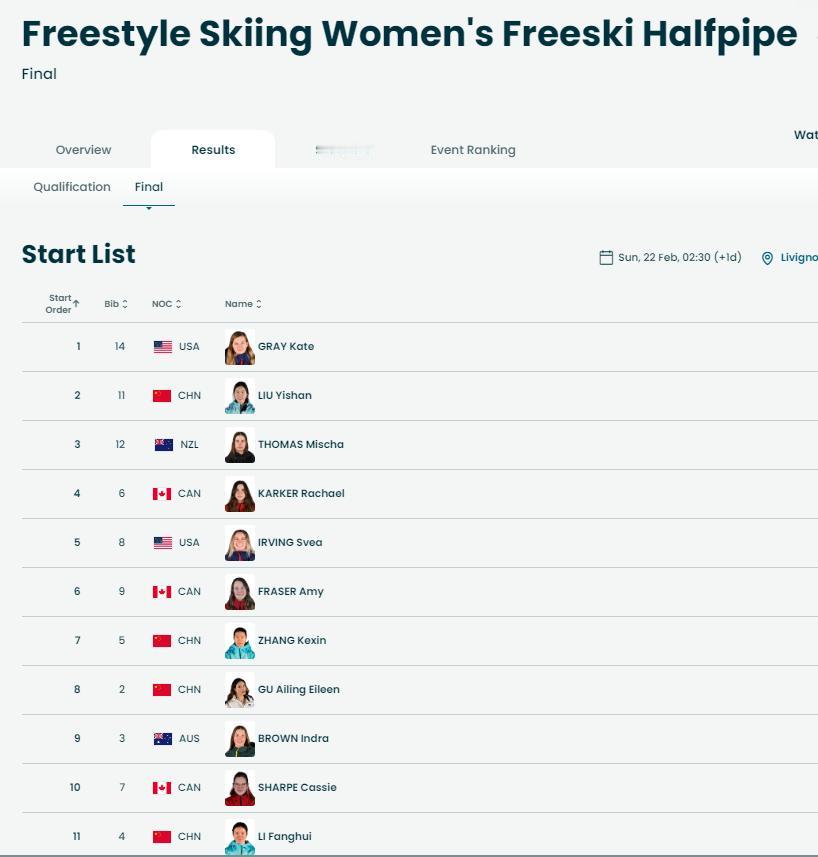The height and width of the screenshot is (857, 818).
Task: Open the Event Ranking tab
Action: 473,150
